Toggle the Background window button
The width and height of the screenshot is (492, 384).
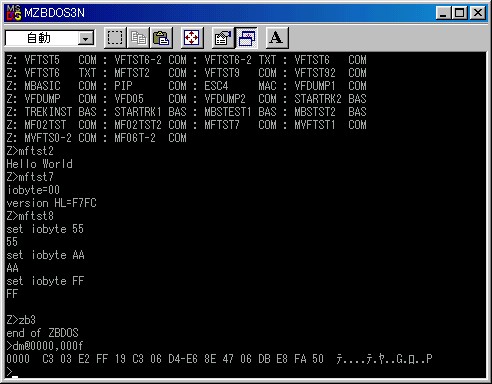(246, 38)
